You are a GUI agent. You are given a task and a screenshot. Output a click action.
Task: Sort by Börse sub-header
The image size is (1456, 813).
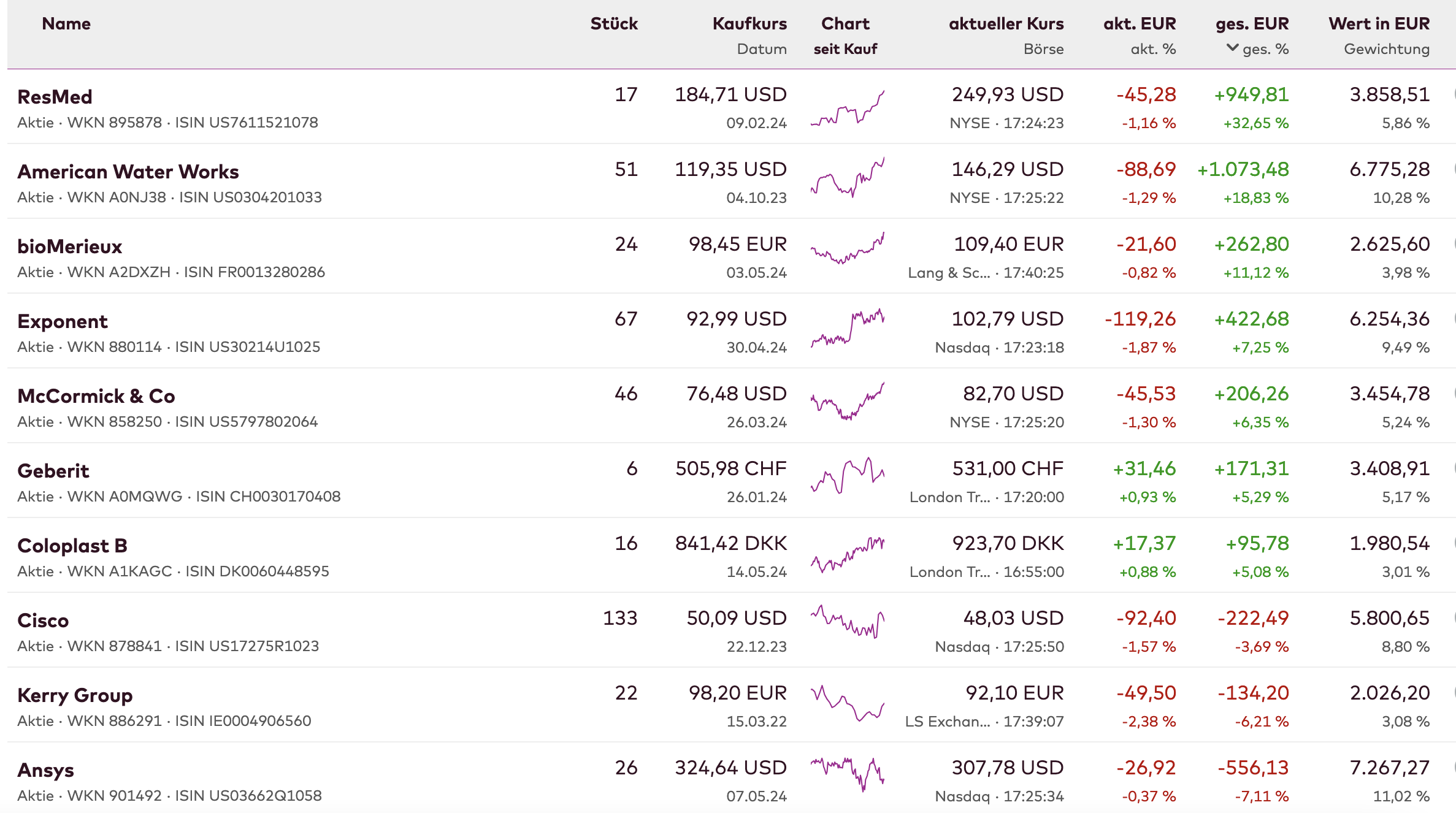(x=1043, y=49)
